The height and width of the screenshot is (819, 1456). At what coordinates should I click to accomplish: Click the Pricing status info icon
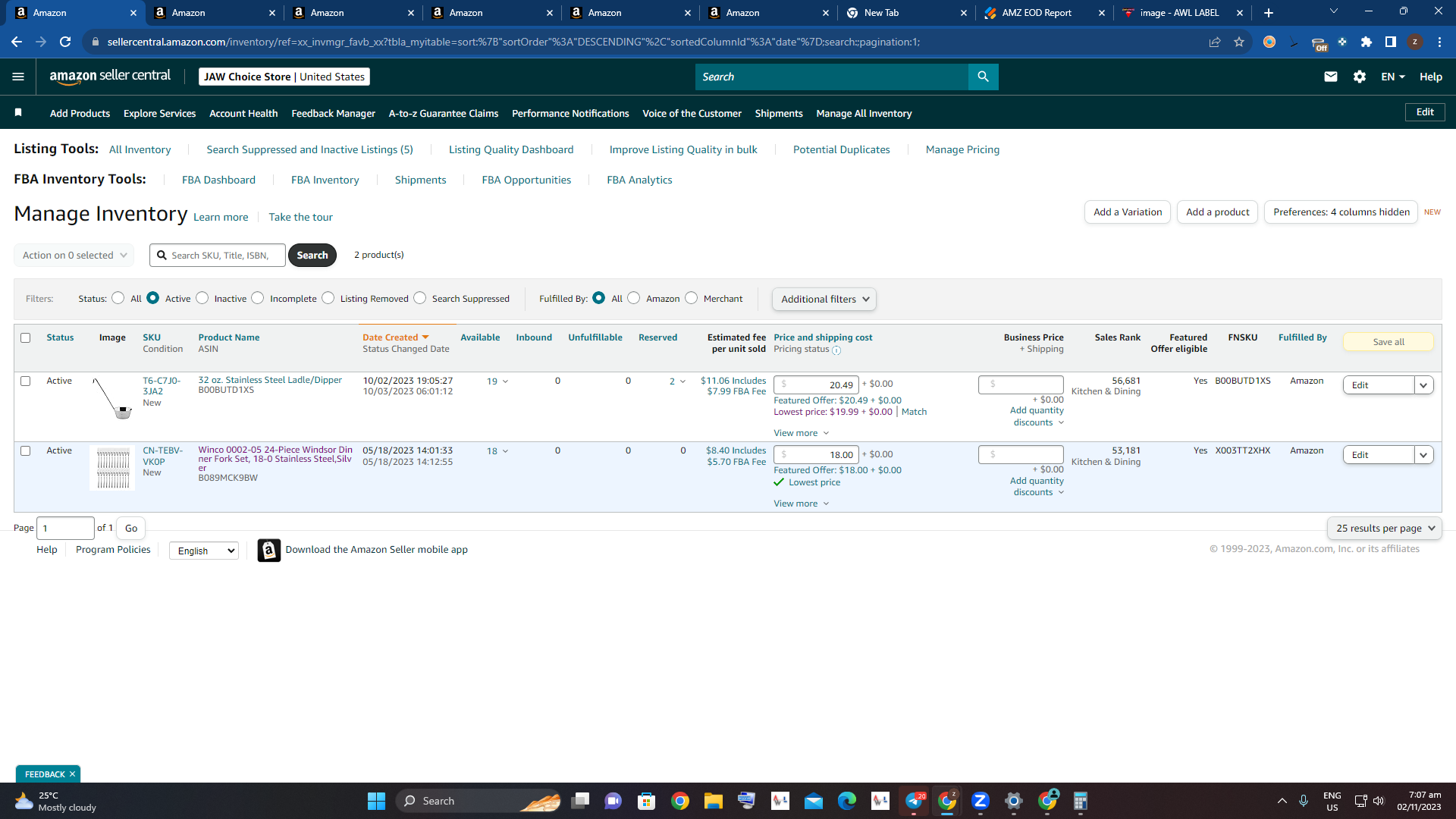(x=836, y=350)
